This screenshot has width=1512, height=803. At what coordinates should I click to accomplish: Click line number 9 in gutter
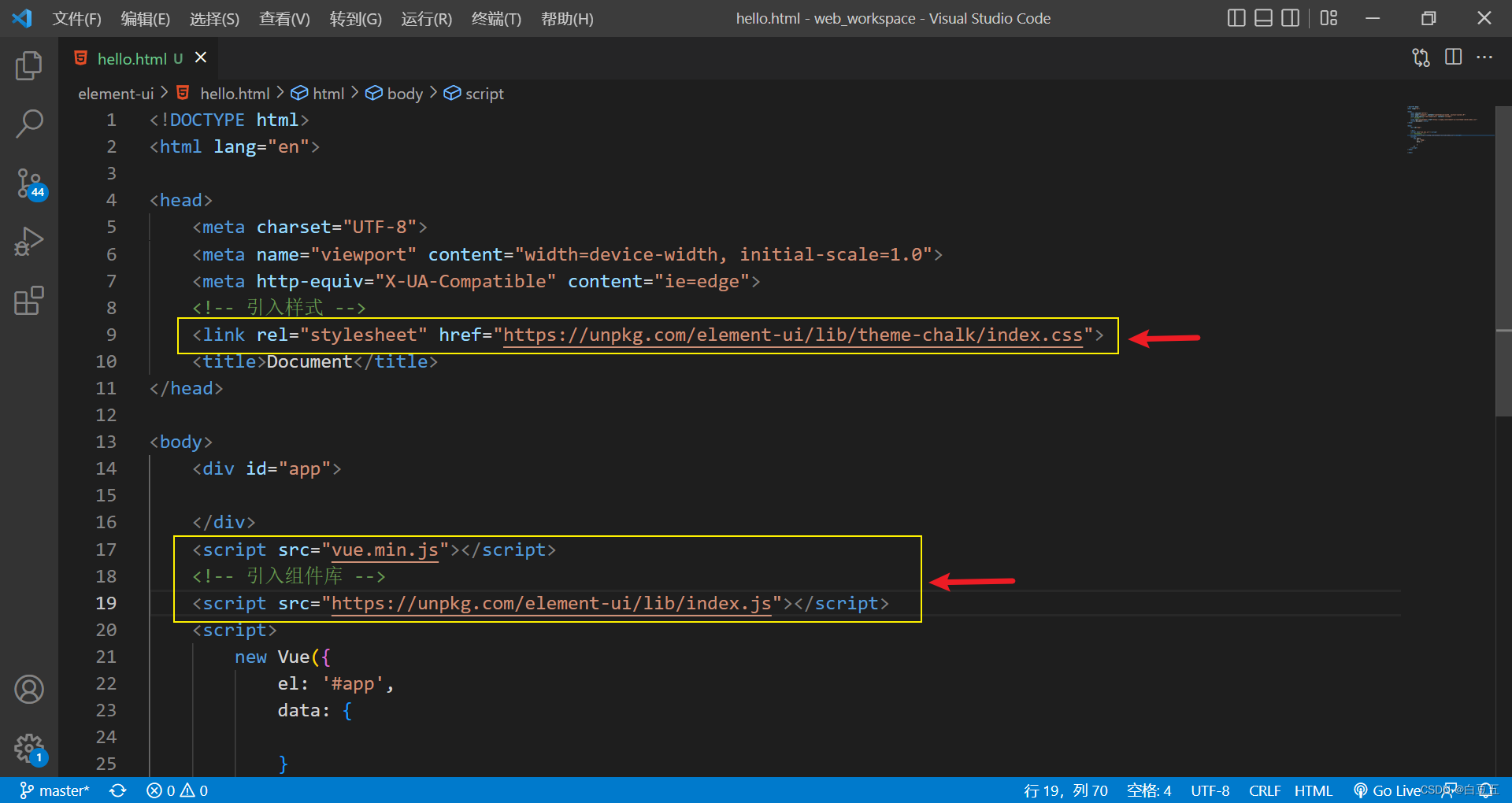coord(111,335)
